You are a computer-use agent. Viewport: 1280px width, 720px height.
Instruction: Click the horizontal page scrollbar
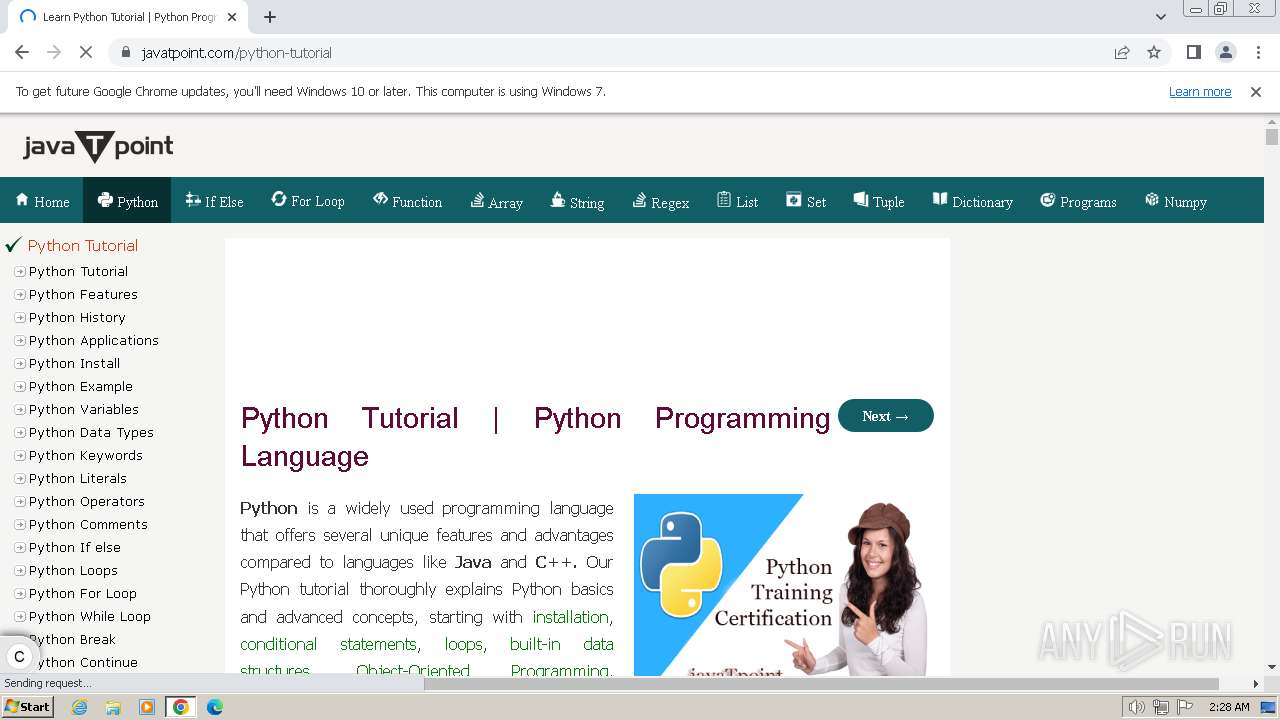(x=820, y=684)
